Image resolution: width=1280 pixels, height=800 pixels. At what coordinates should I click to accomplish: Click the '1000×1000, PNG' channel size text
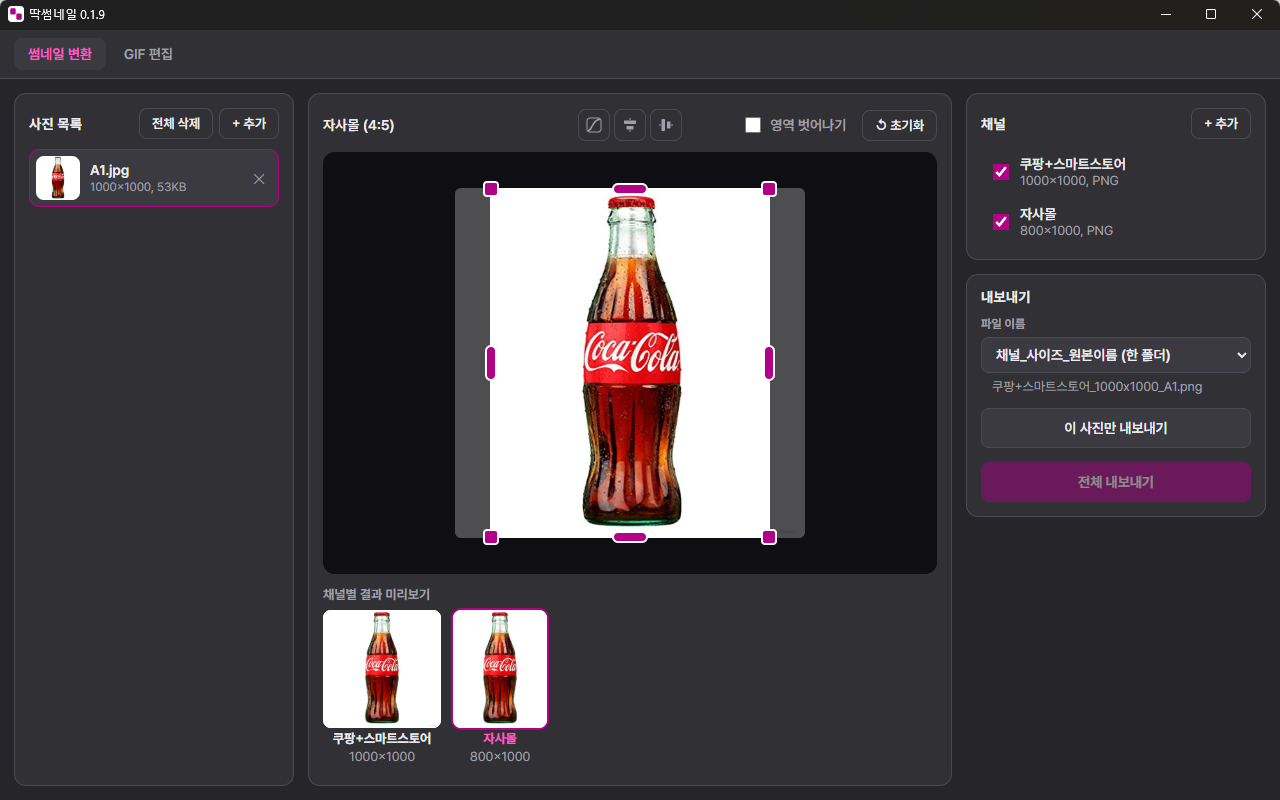pyautogui.click(x=1069, y=181)
